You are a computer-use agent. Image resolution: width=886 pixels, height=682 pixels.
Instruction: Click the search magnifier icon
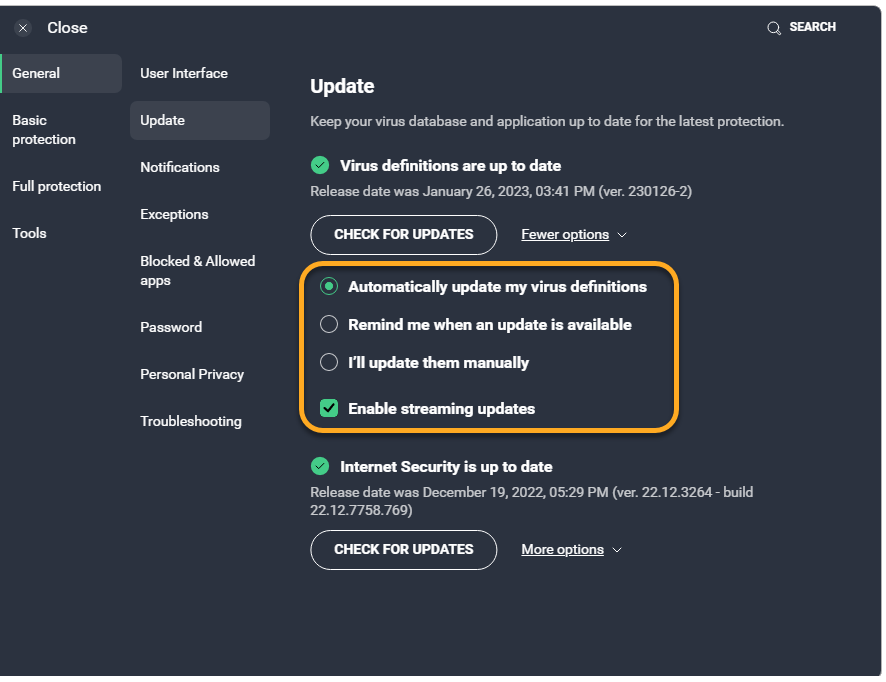pyautogui.click(x=774, y=28)
